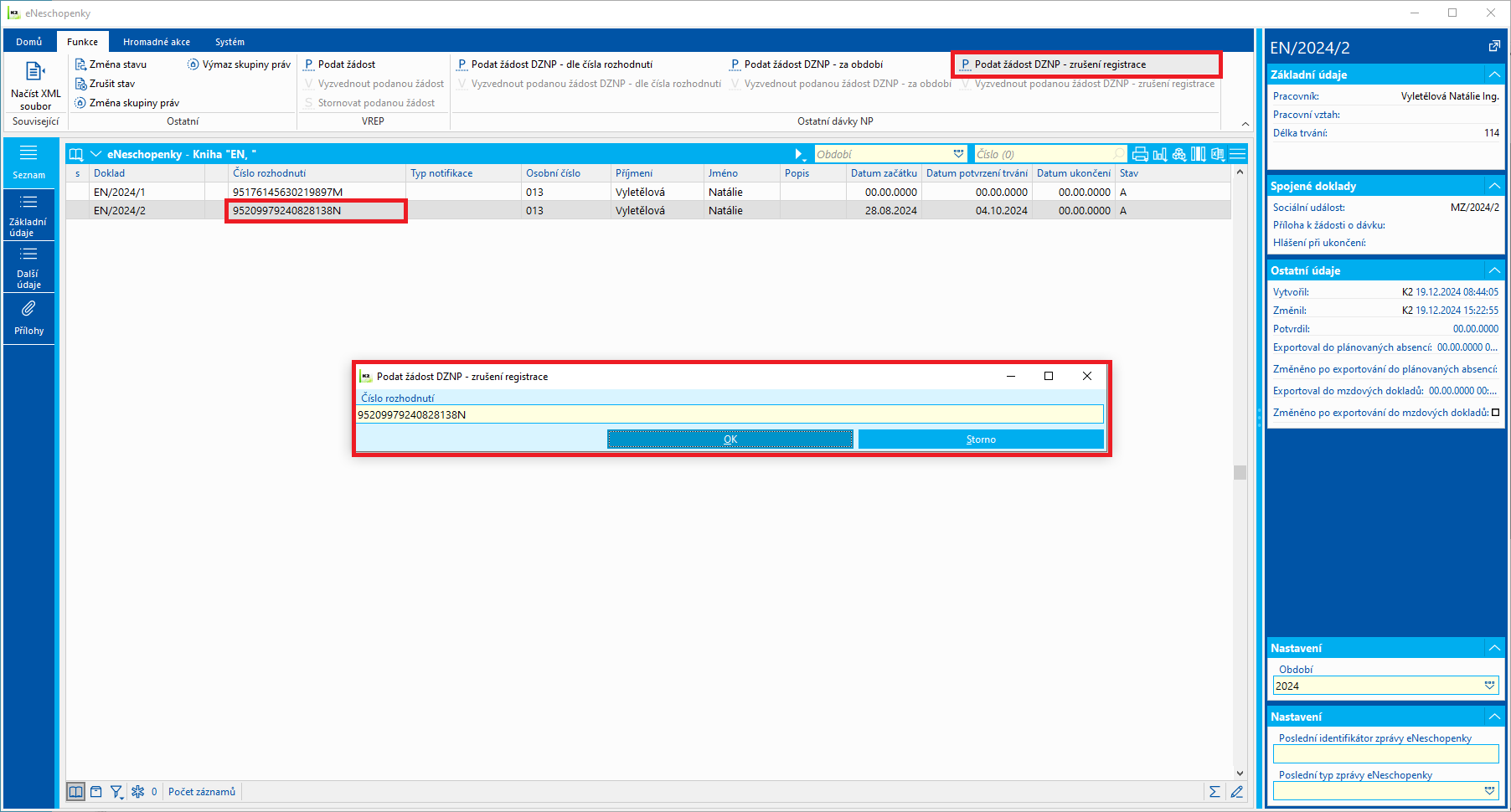Open the Seznam side panel
This screenshot has height=812, width=1511.
tap(29, 162)
